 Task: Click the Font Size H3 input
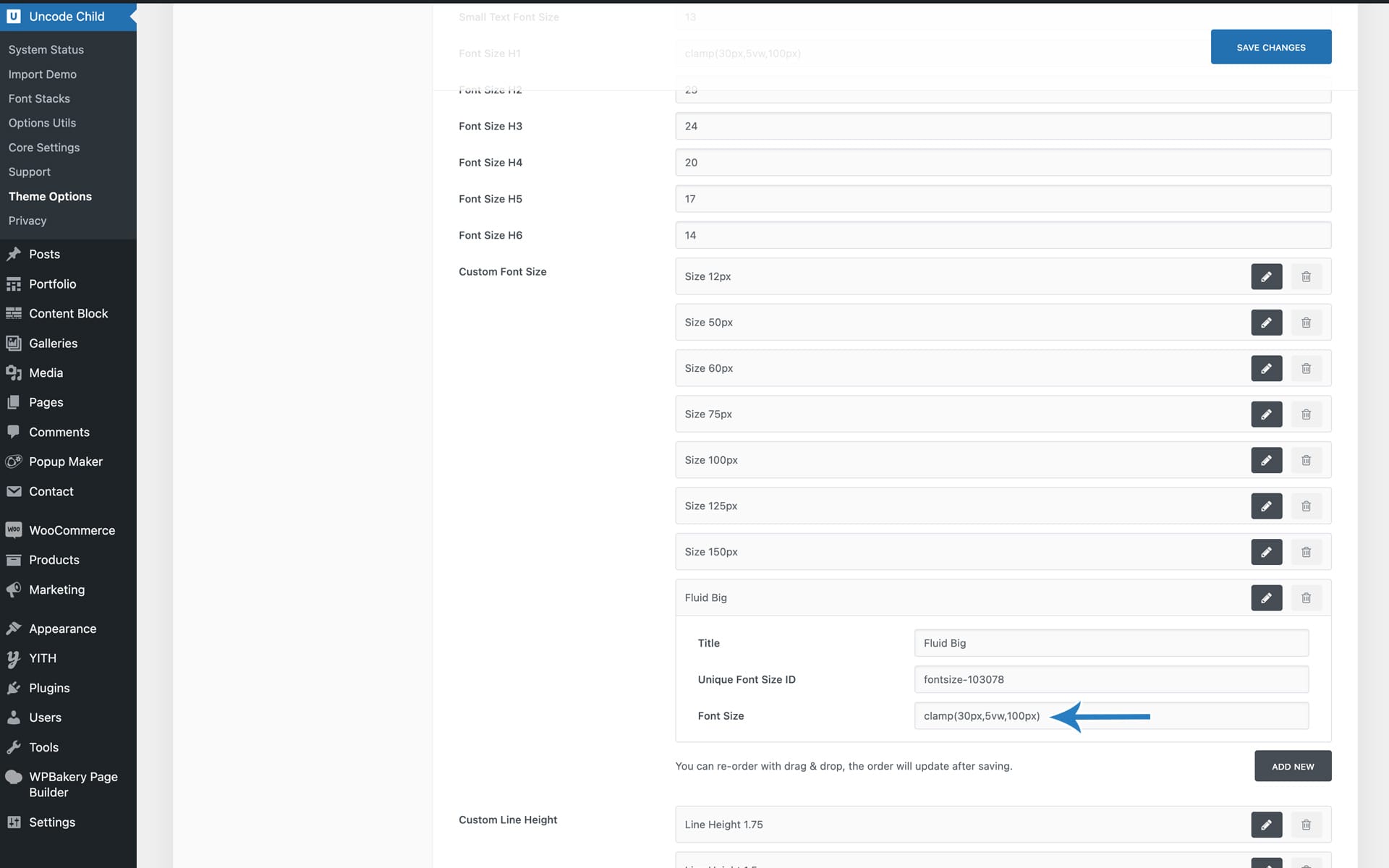1003,126
